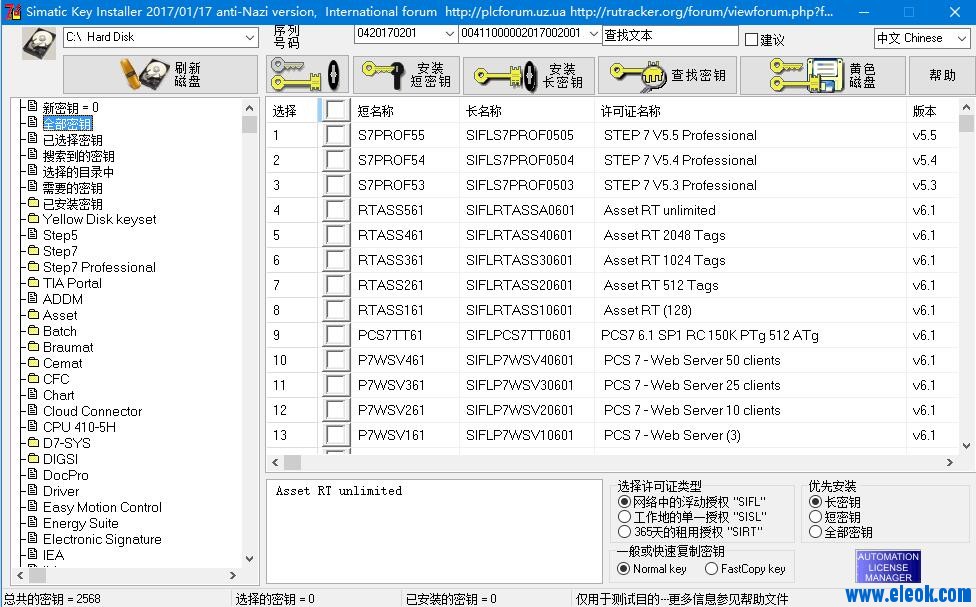Click the CPU 410-5H document icon
Image resolution: width=976 pixels, height=607 pixels.
pos(33,426)
